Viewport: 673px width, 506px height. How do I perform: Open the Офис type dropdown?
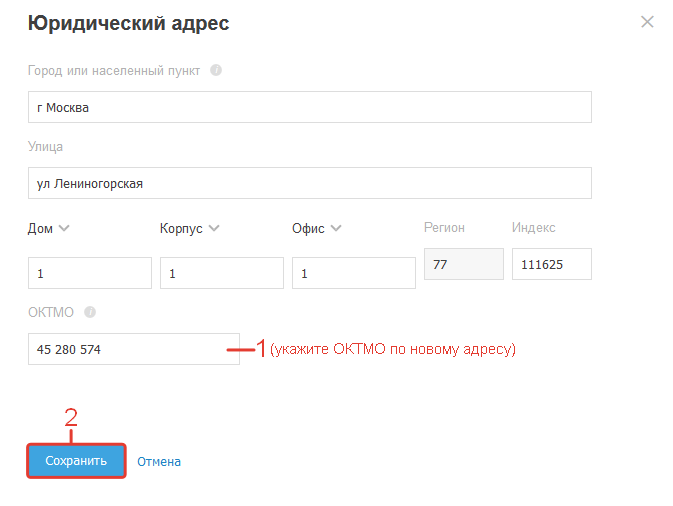pyautogui.click(x=317, y=228)
